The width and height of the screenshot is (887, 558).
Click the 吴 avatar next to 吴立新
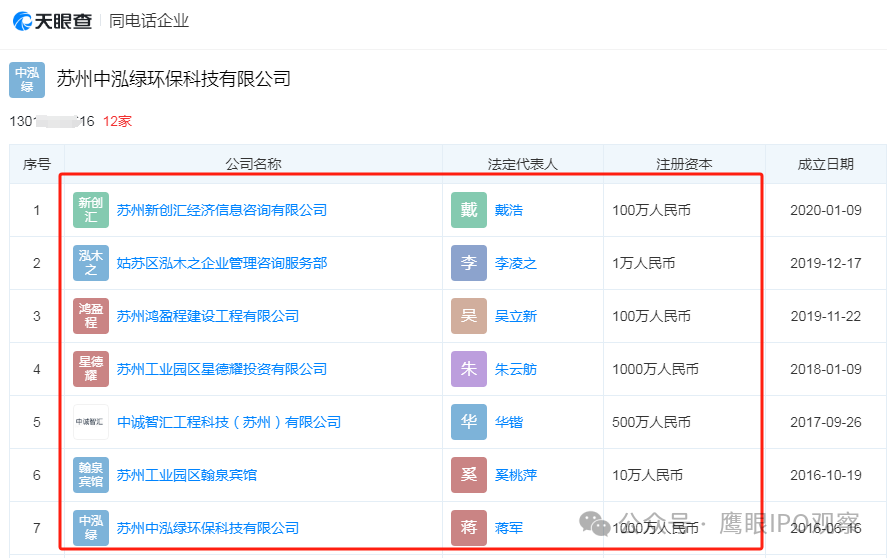pos(468,316)
